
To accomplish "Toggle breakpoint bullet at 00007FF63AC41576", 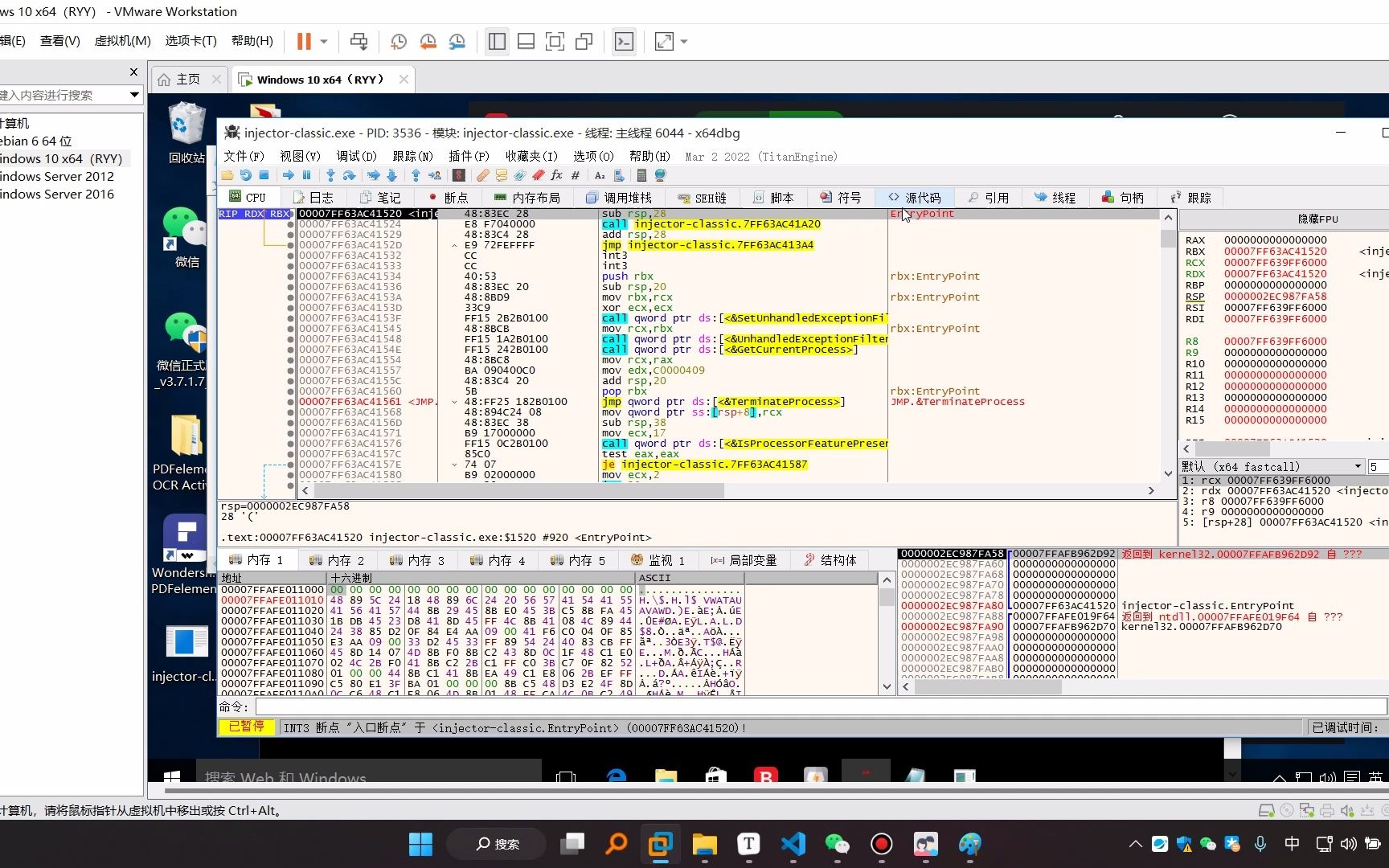I will (291, 444).
